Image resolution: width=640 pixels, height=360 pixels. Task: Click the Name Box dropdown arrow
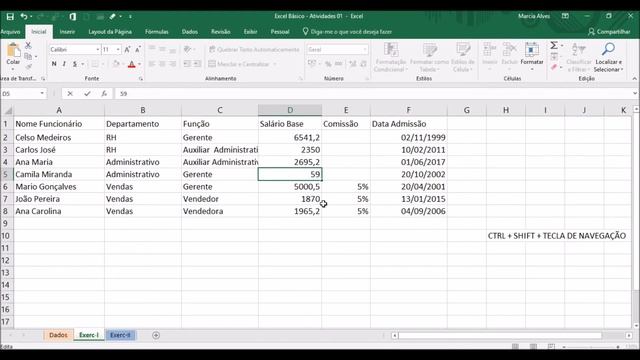point(42,93)
